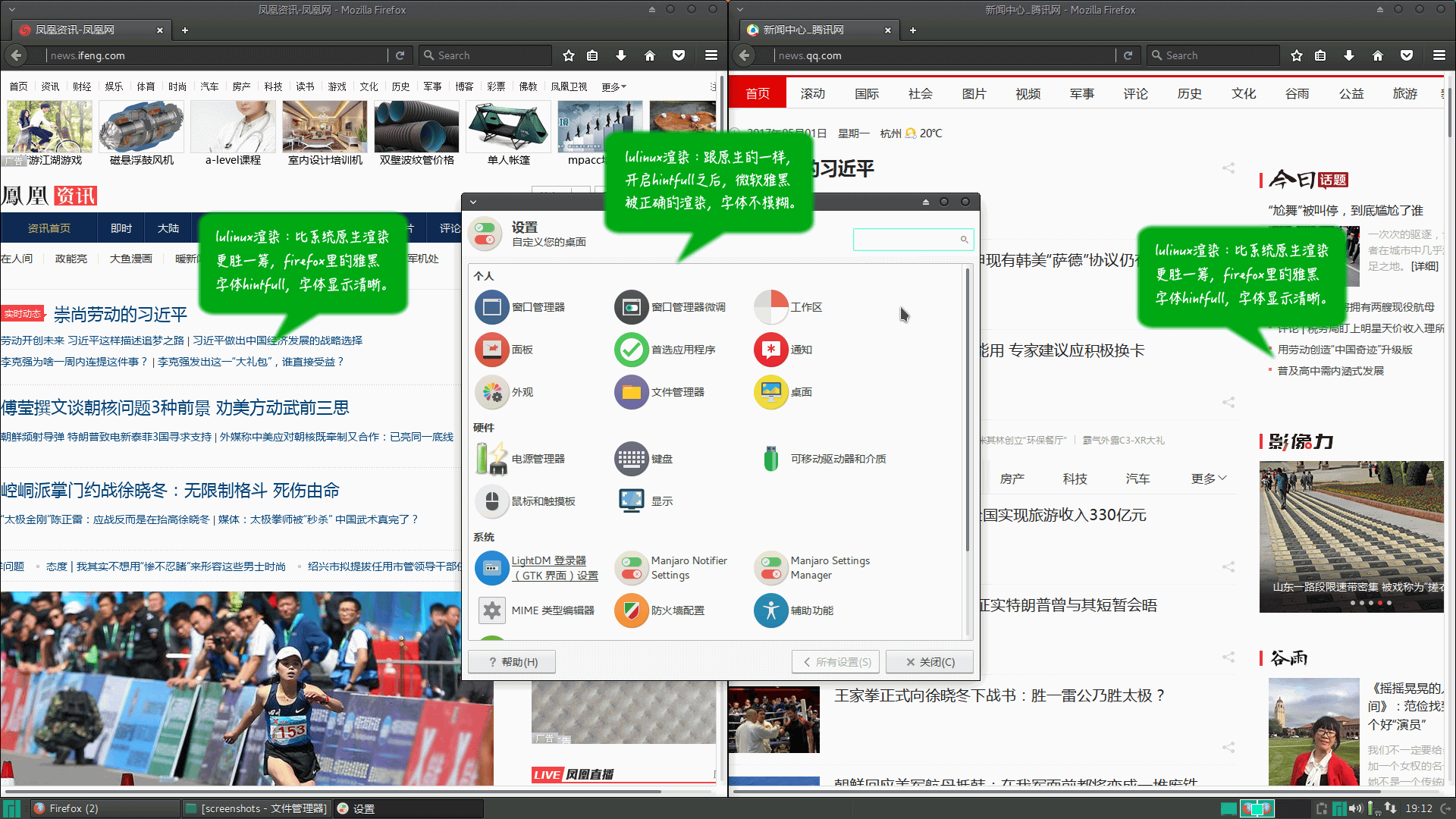Open window menu chevron of qq.com Firefox
This screenshot has width=1456, height=819.
point(740,10)
